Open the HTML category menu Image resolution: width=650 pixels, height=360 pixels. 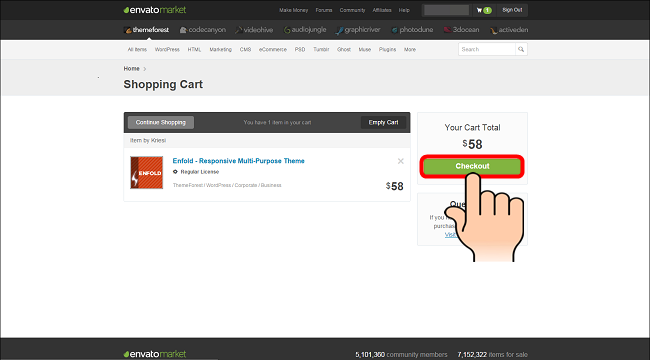coord(194,49)
